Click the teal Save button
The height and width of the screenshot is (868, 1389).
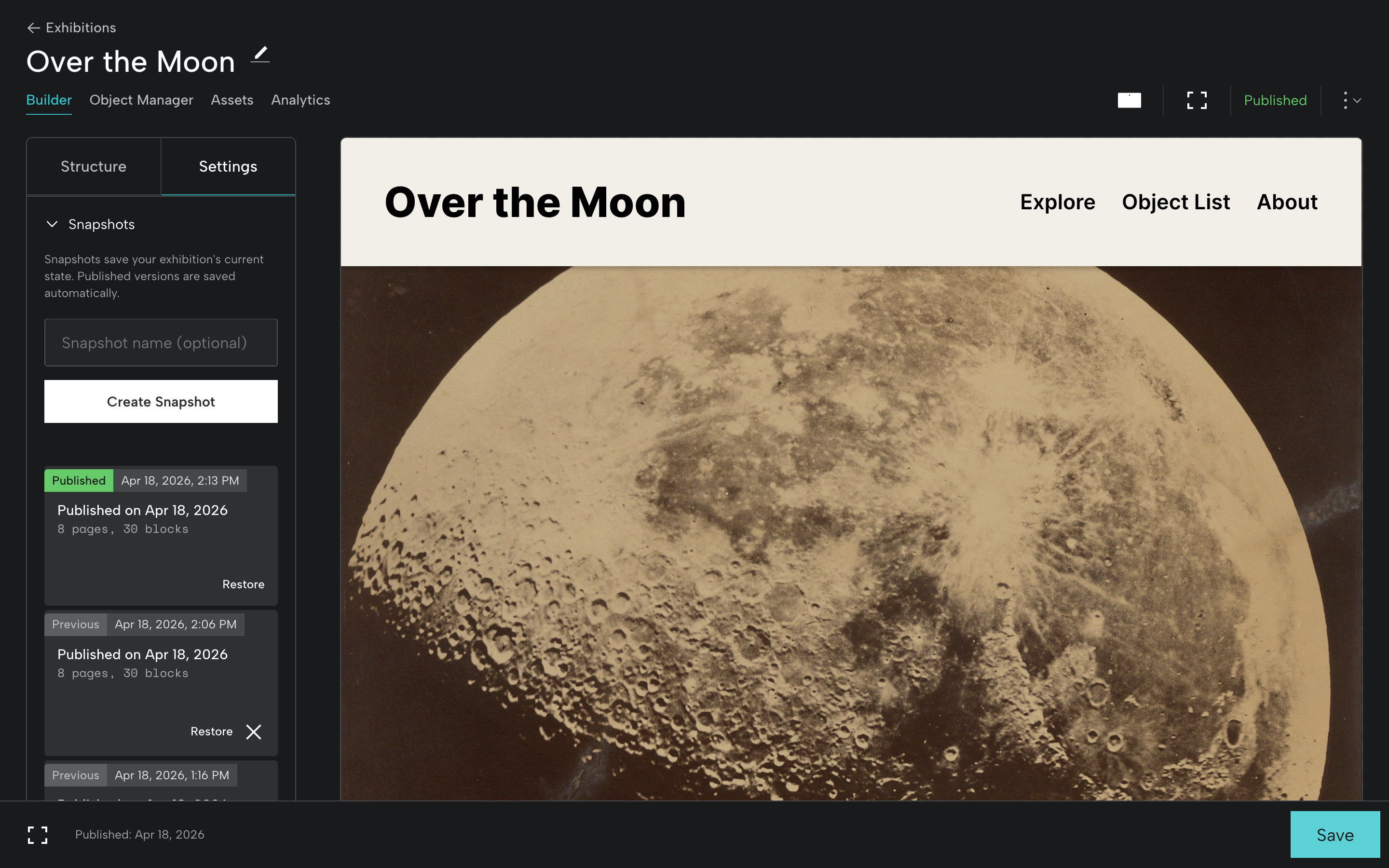click(x=1335, y=835)
